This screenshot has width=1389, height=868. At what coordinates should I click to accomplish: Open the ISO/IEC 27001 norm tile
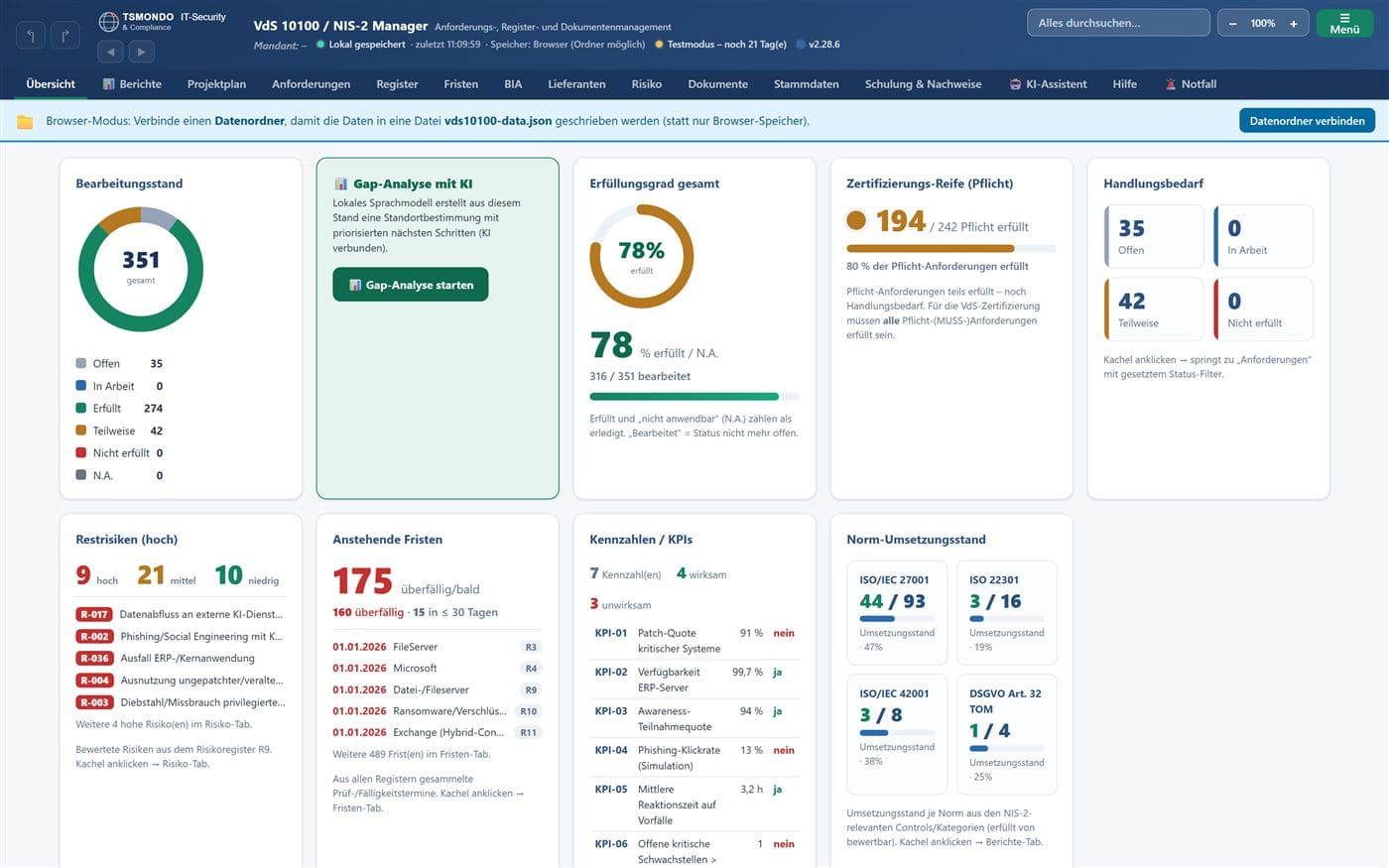coord(897,613)
